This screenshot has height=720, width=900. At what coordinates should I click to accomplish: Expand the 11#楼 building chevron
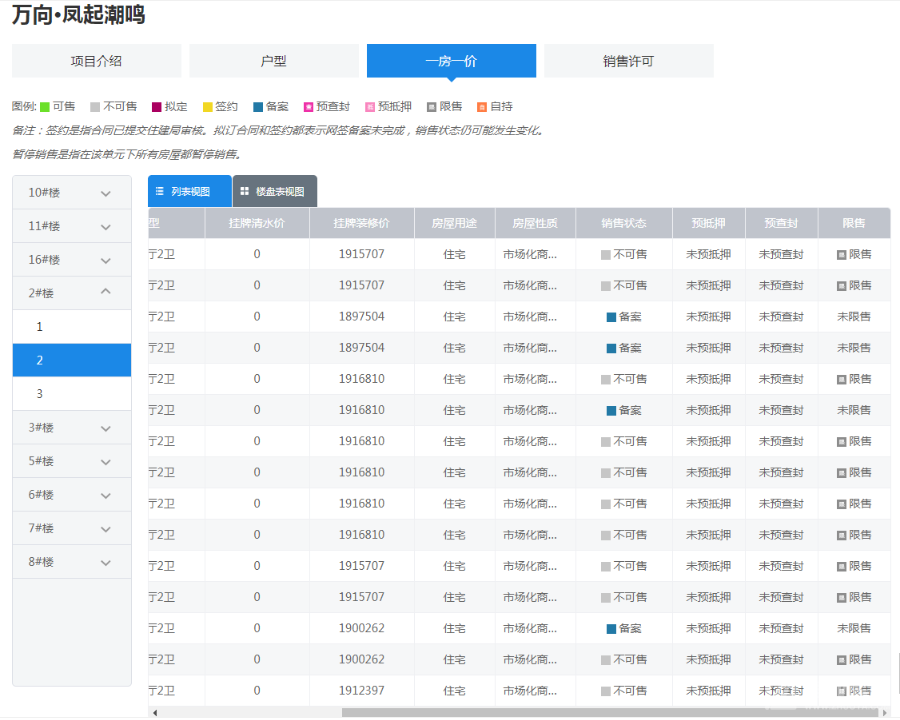(106, 227)
